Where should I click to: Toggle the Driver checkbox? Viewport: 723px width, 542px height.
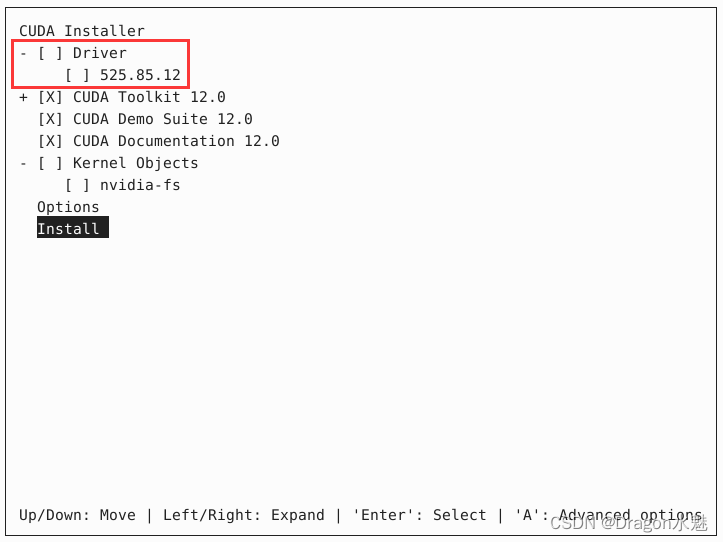pos(50,53)
